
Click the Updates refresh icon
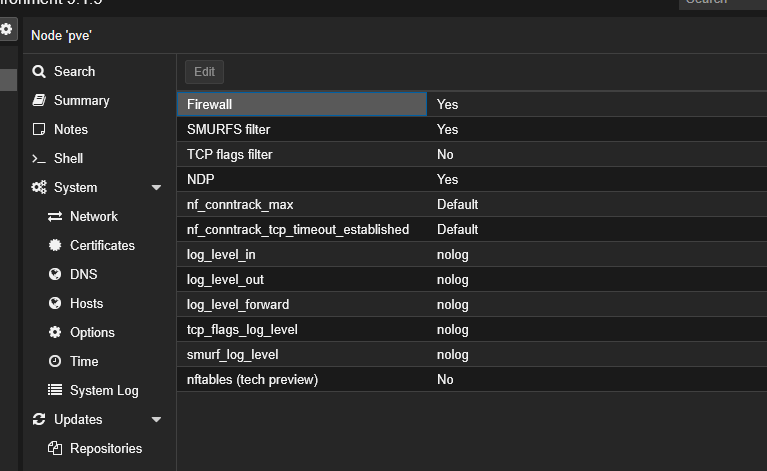pyautogui.click(x=39, y=419)
